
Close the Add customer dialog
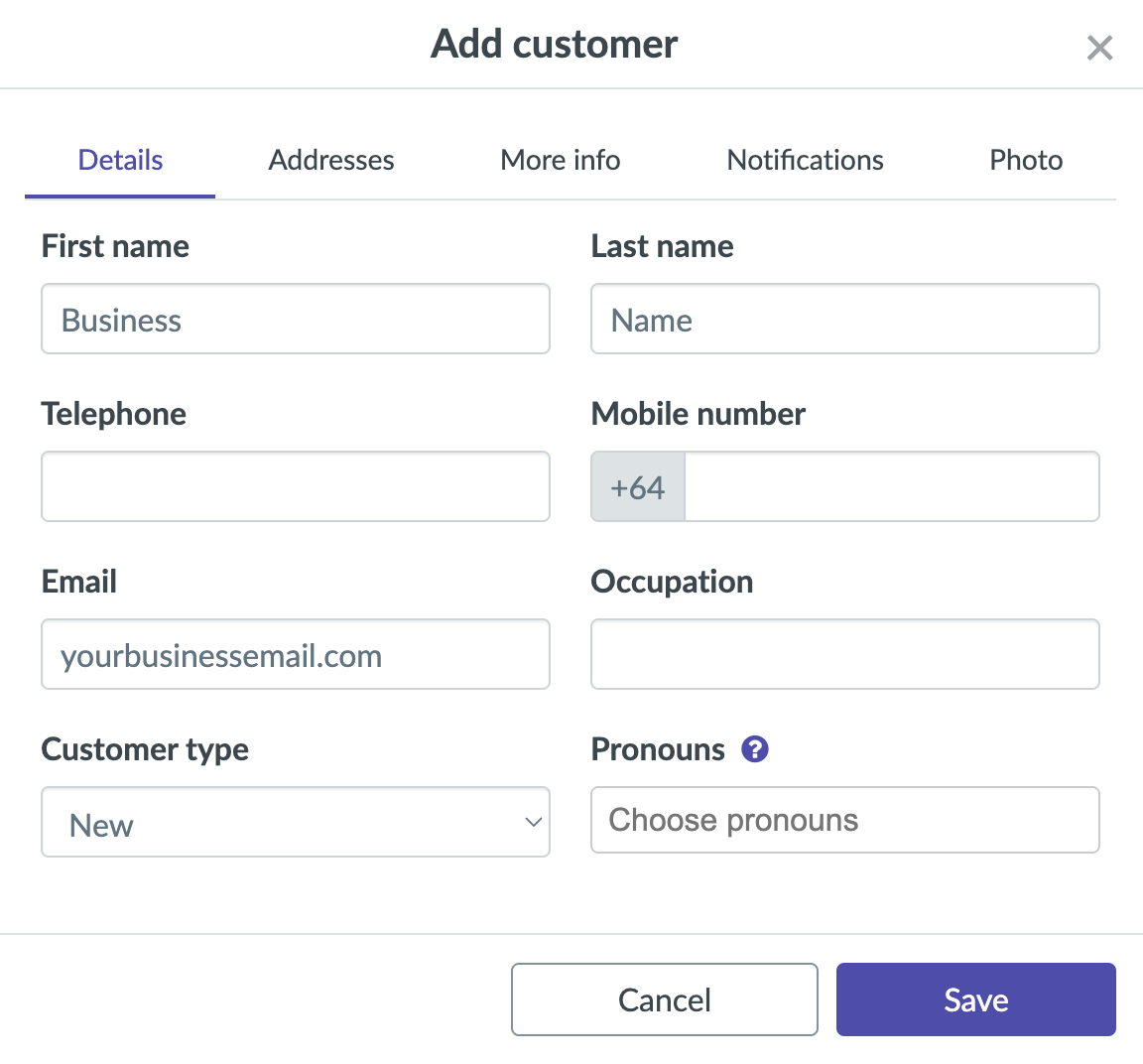click(x=1099, y=48)
